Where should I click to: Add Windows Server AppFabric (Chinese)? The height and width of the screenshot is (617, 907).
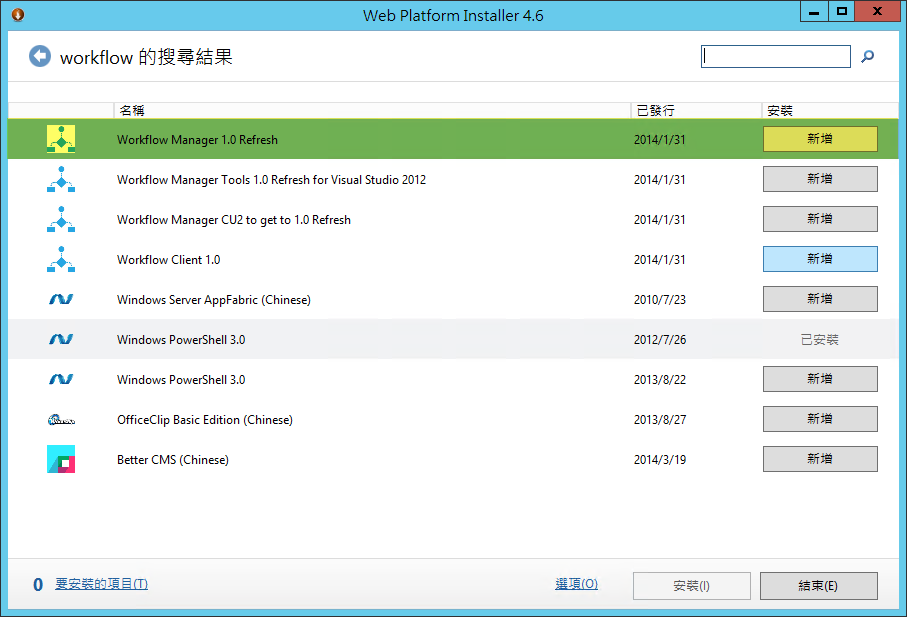[x=820, y=298]
